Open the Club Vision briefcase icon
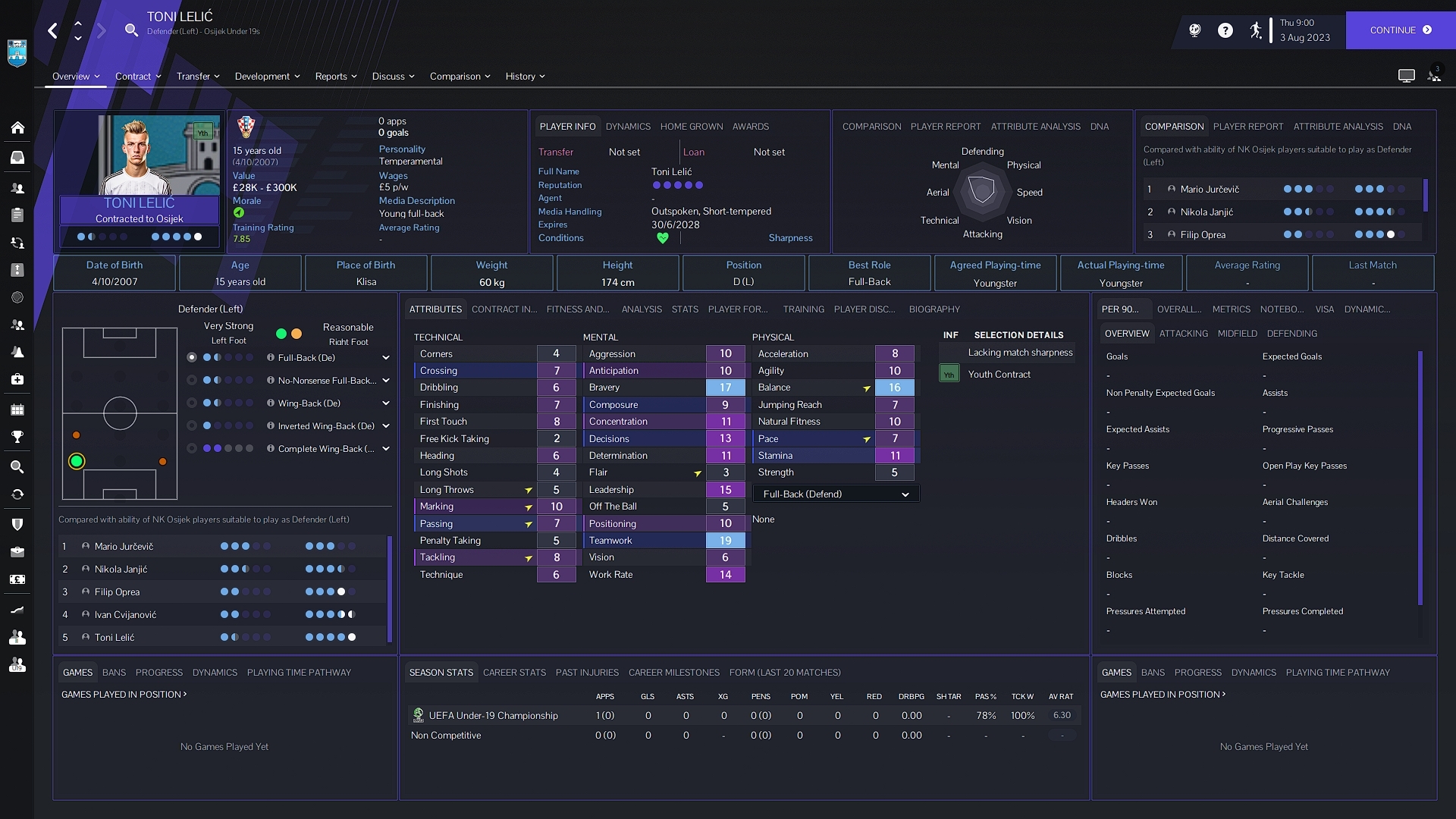The width and height of the screenshot is (1456, 819). [17, 552]
